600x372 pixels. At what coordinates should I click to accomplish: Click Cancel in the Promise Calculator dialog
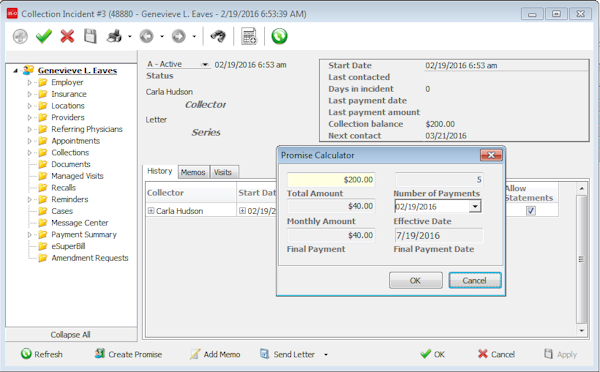[474, 281]
